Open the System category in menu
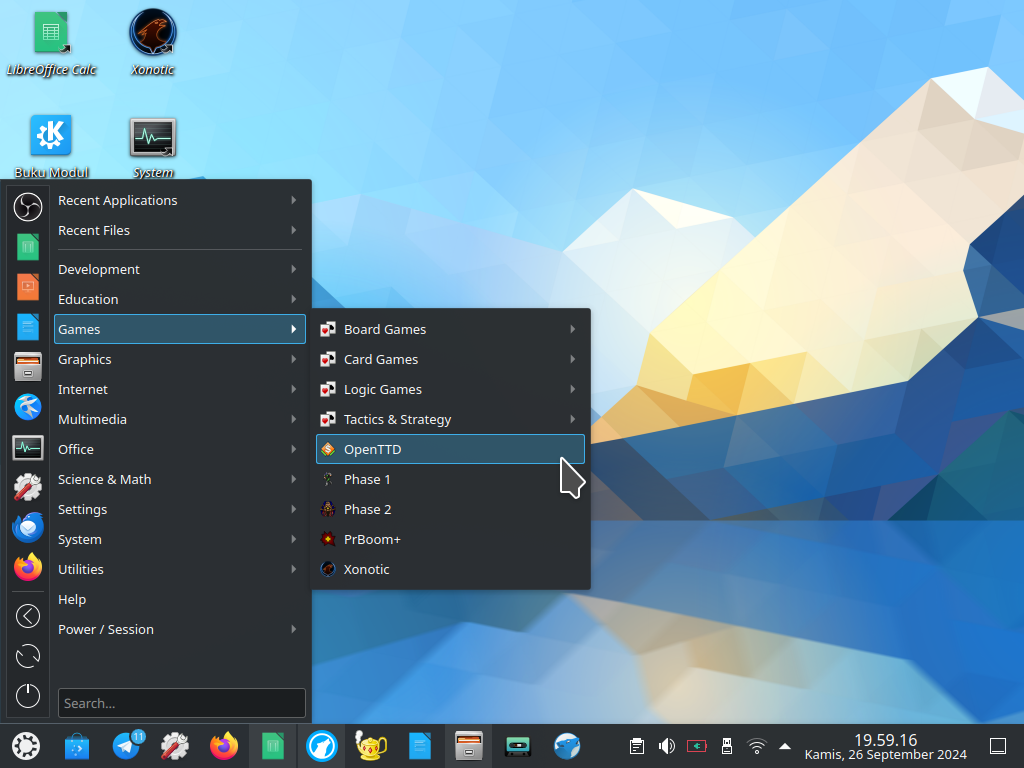This screenshot has height=768, width=1024. (x=180, y=539)
